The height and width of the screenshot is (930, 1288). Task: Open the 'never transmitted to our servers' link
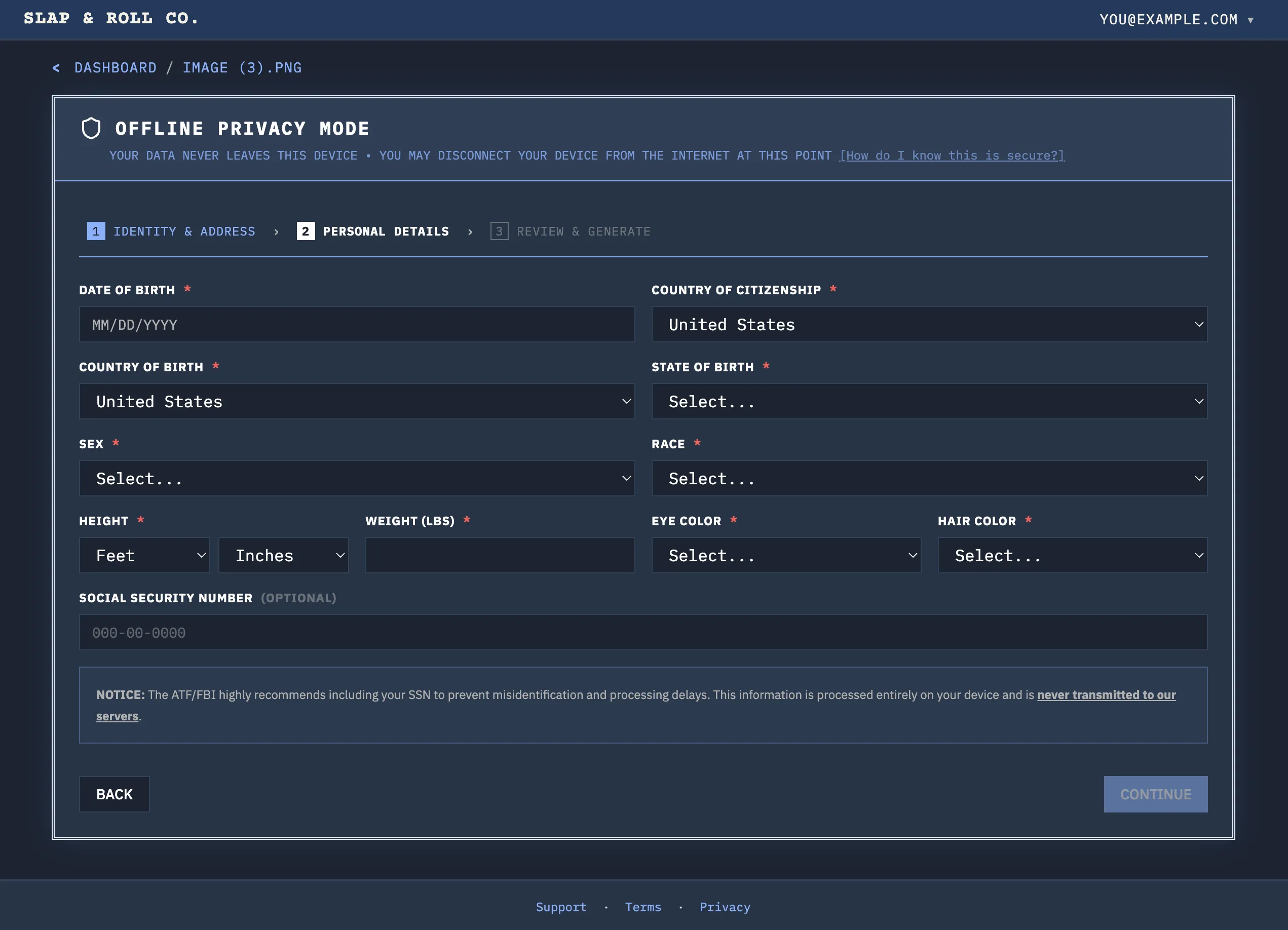pyautogui.click(x=1106, y=695)
